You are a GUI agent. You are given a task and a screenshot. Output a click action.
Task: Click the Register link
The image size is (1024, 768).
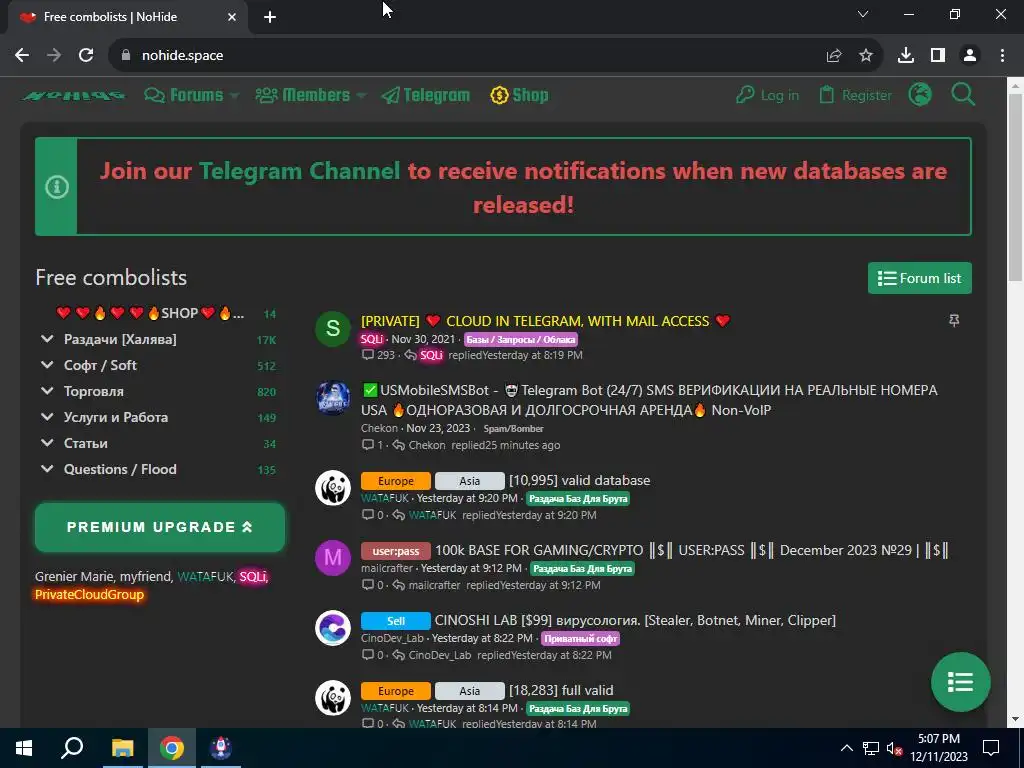coord(855,95)
